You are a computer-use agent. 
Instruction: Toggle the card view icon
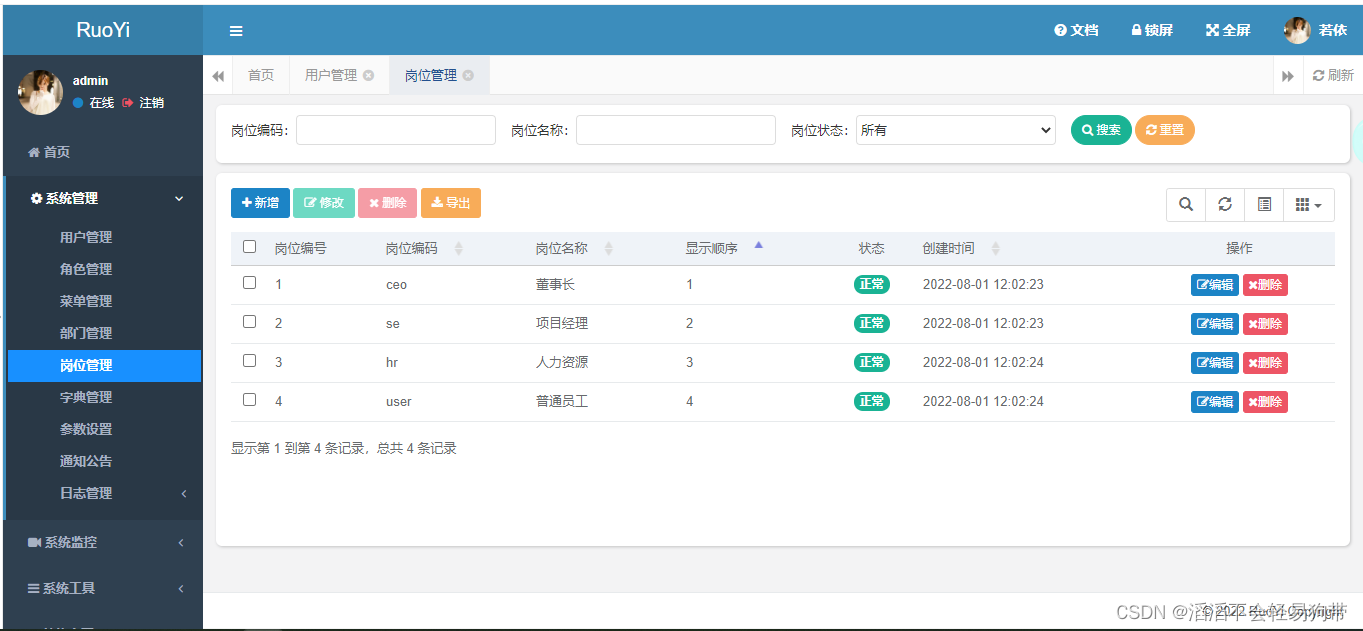(1264, 204)
